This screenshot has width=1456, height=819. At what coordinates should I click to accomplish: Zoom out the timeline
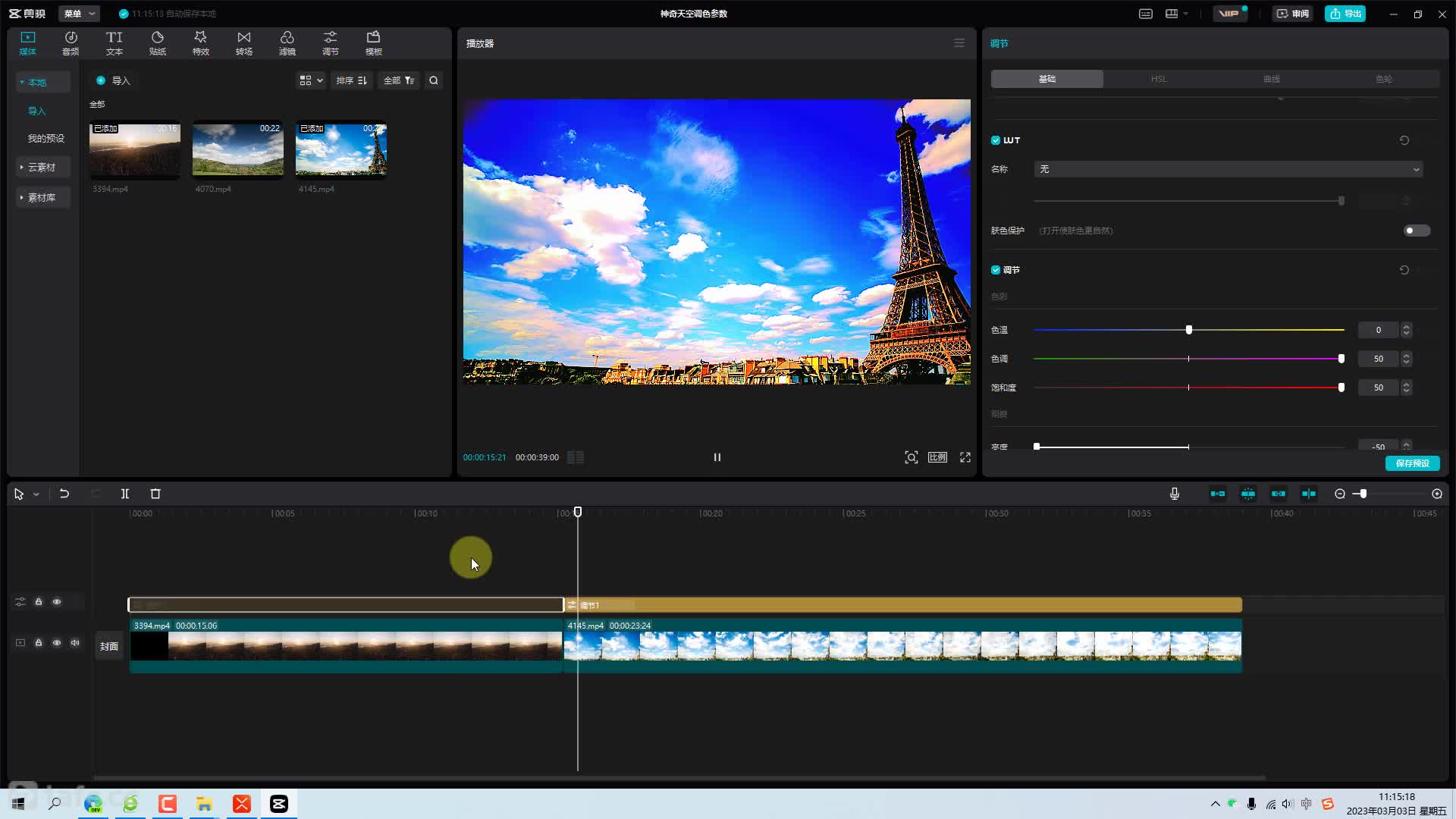pos(1340,494)
